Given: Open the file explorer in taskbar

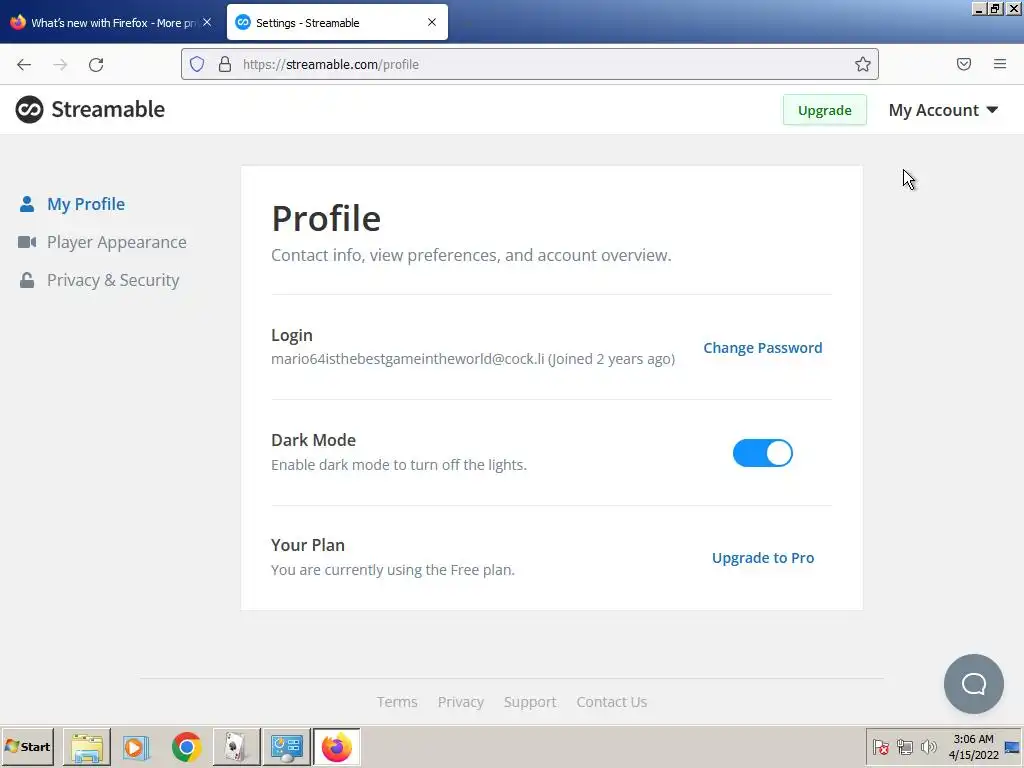Looking at the screenshot, I should tap(87, 747).
